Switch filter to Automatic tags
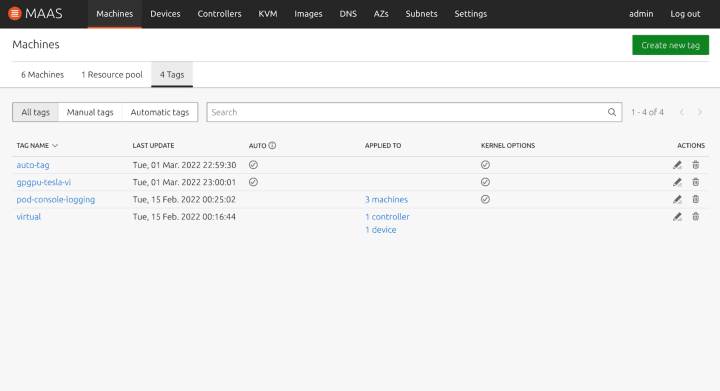 tap(160, 112)
